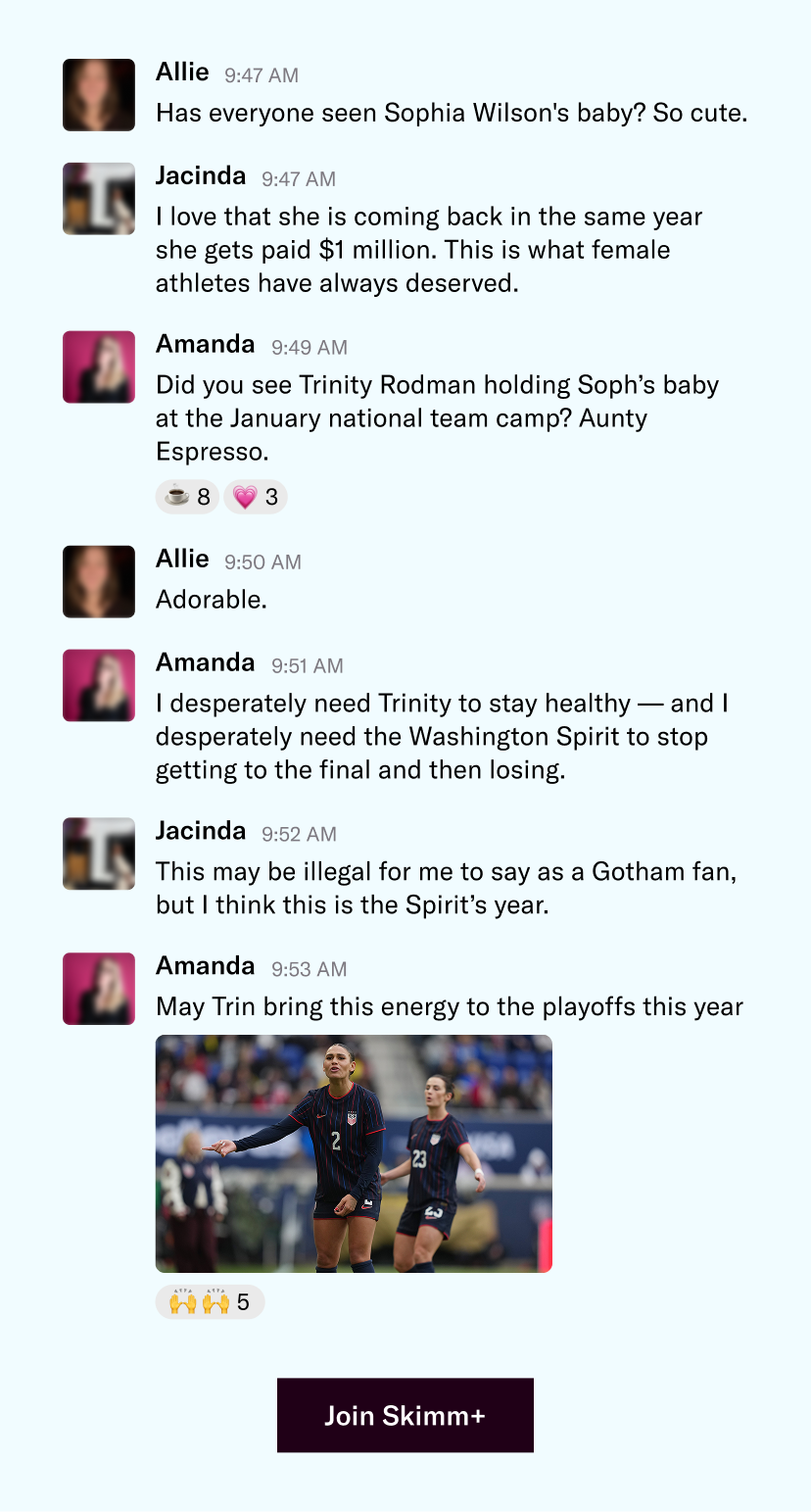Select Amanda's name above the Trinity Rodman message
Image resolution: width=811 pixels, height=1512 pixels.
(x=205, y=345)
